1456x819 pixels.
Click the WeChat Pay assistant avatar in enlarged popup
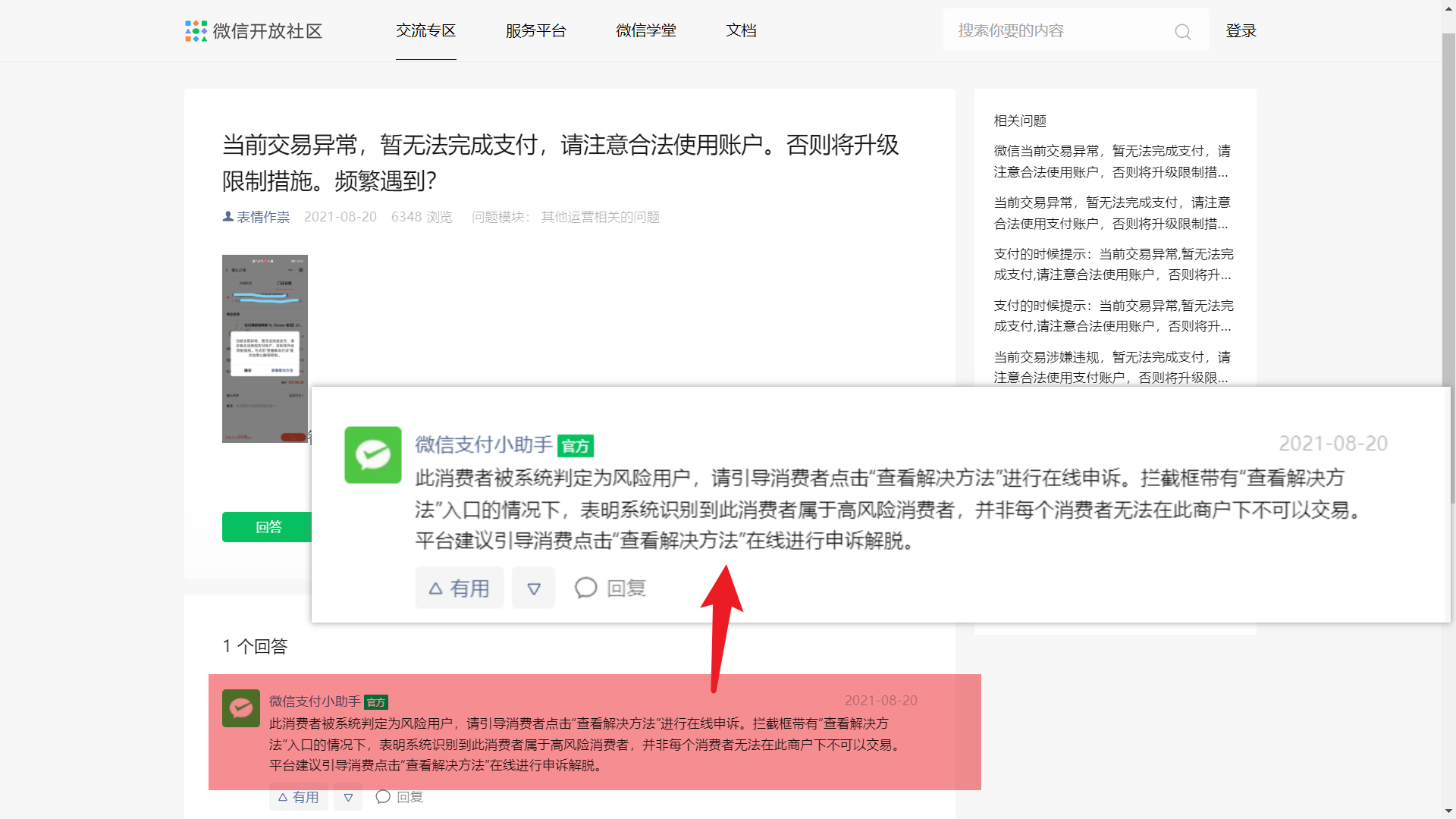coord(372,455)
